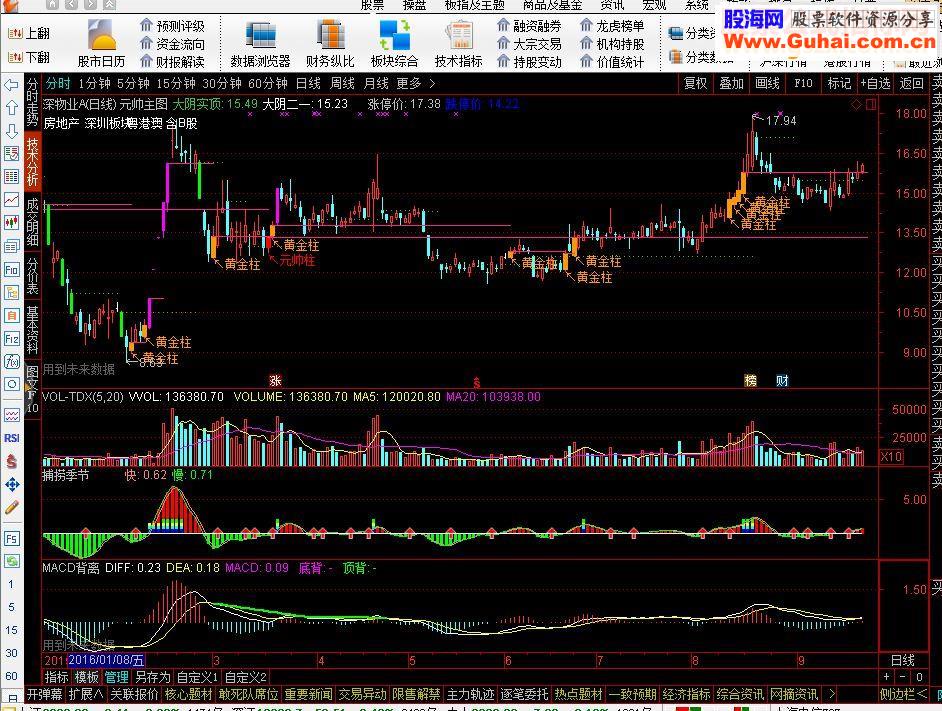
Task: Open 持股变动 shareholding changes
Action: click(529, 62)
